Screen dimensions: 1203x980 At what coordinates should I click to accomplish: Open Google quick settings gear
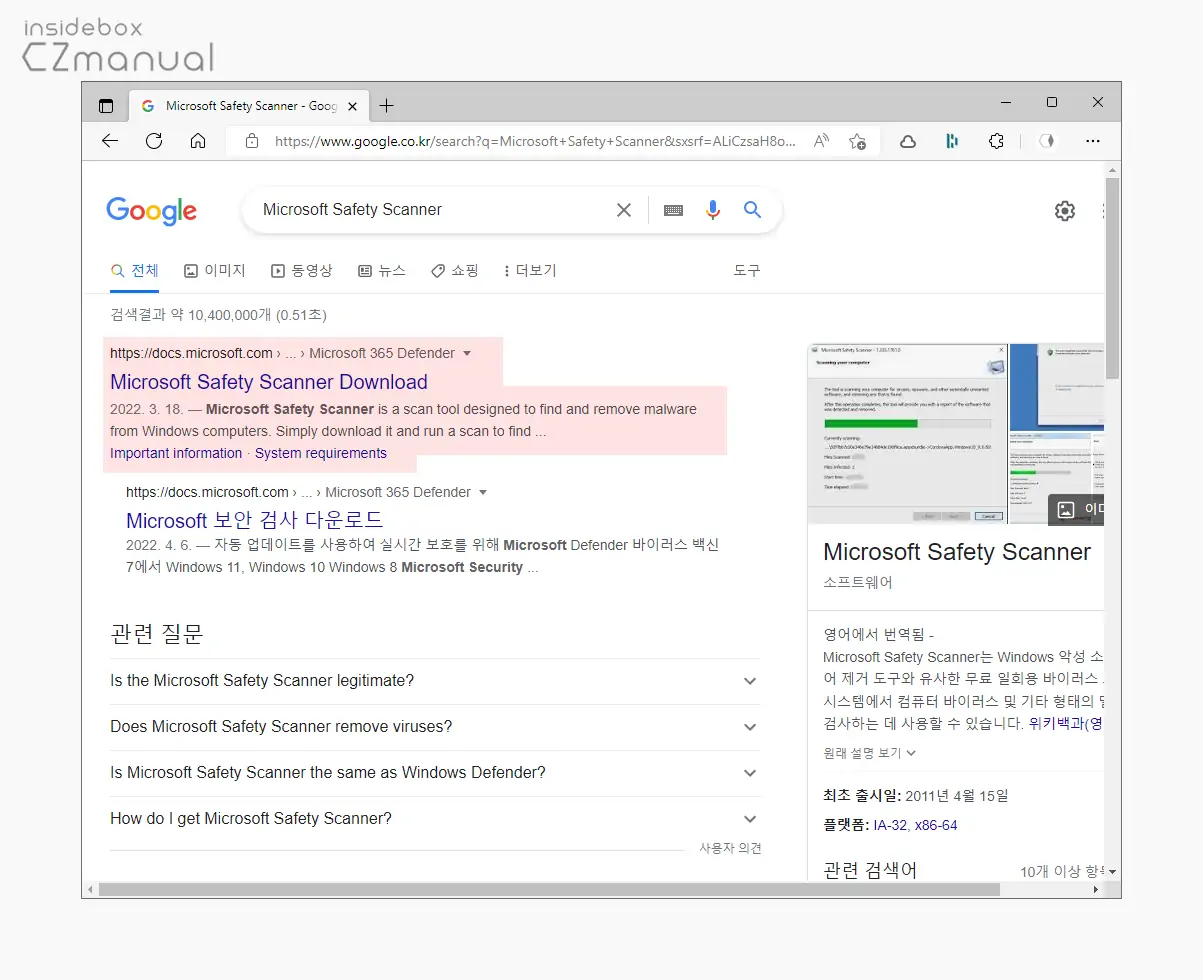tap(1065, 211)
